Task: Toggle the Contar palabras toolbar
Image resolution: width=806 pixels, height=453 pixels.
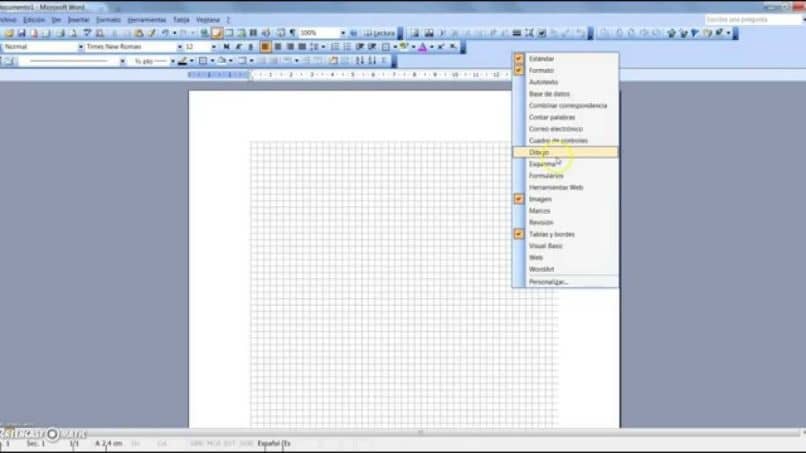Action: point(565,117)
